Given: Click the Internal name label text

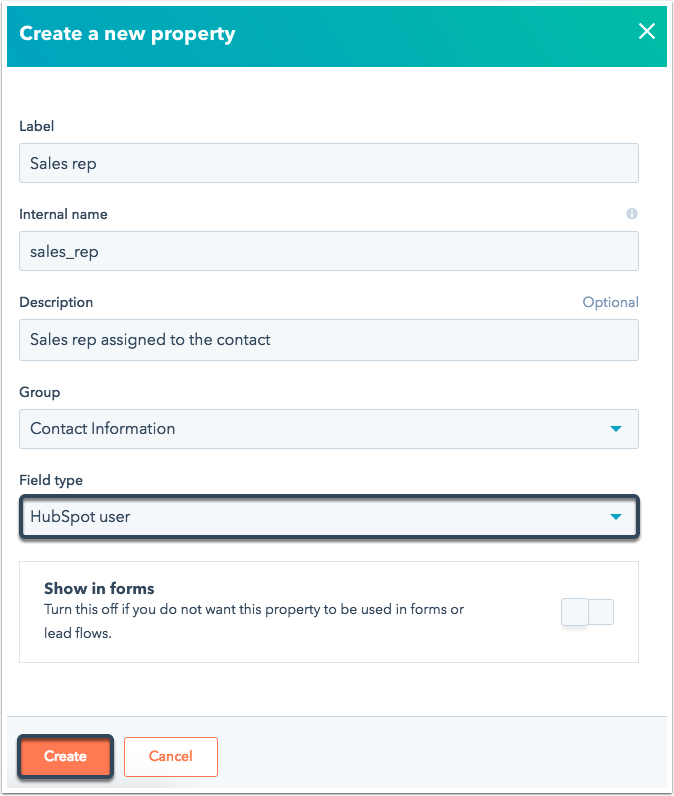Looking at the screenshot, I should click(63, 214).
